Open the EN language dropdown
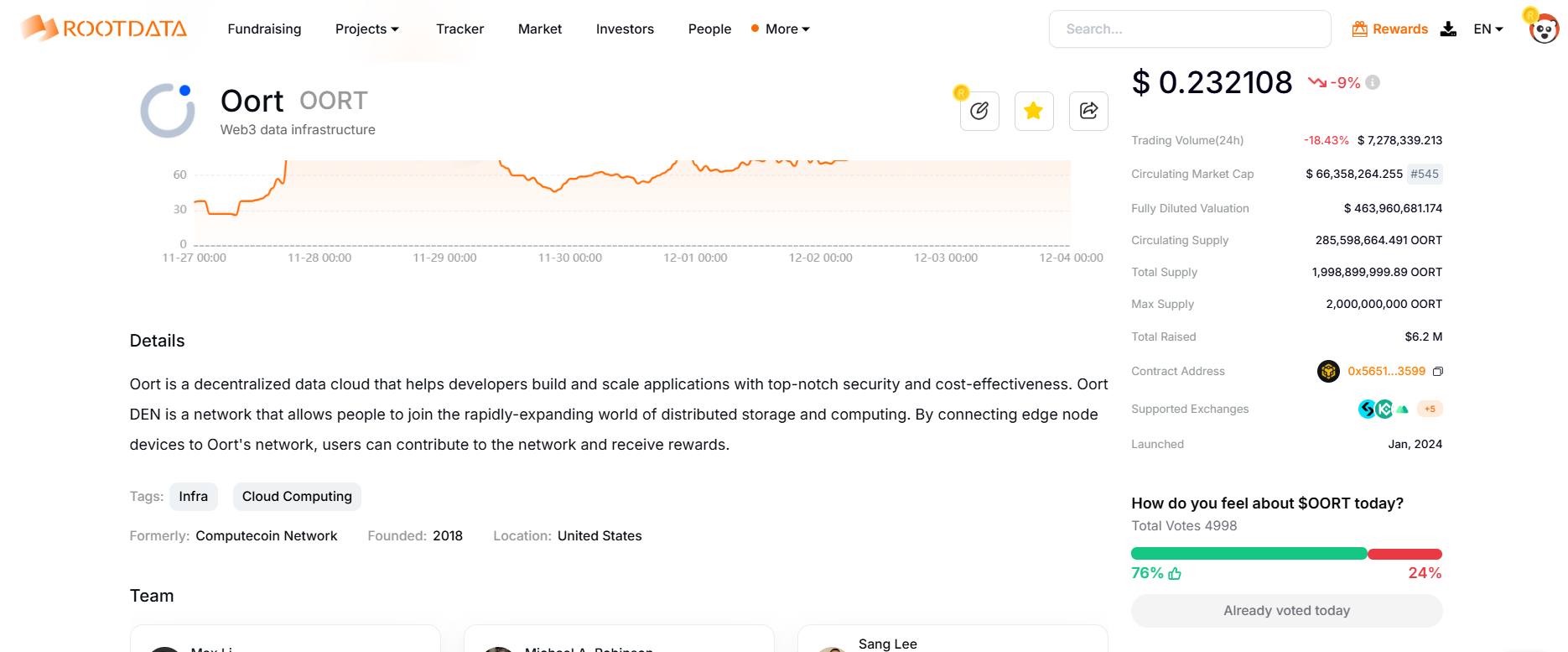Image resolution: width=1568 pixels, height=652 pixels. click(x=1488, y=29)
